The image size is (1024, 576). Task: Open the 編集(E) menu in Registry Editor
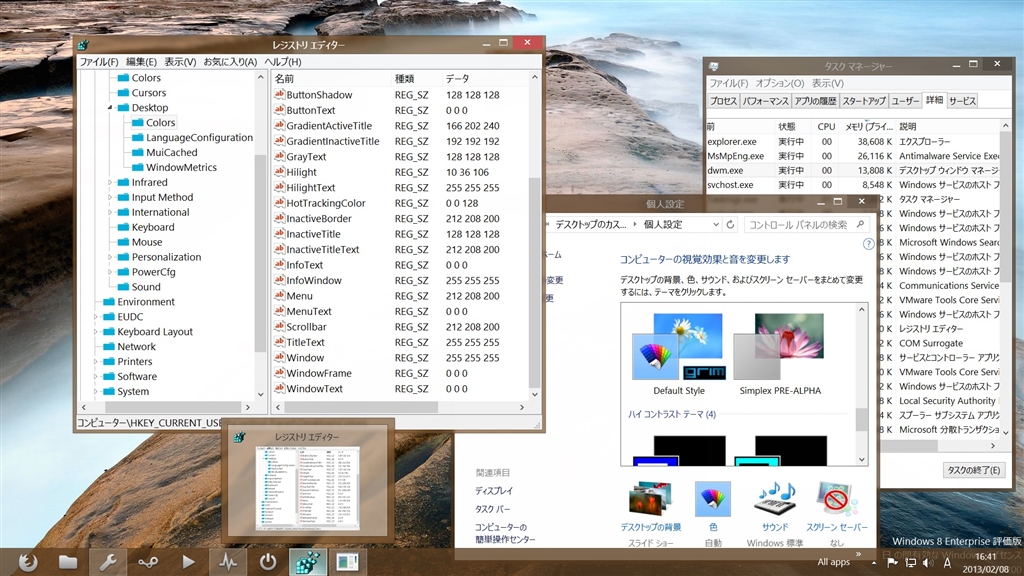141,62
